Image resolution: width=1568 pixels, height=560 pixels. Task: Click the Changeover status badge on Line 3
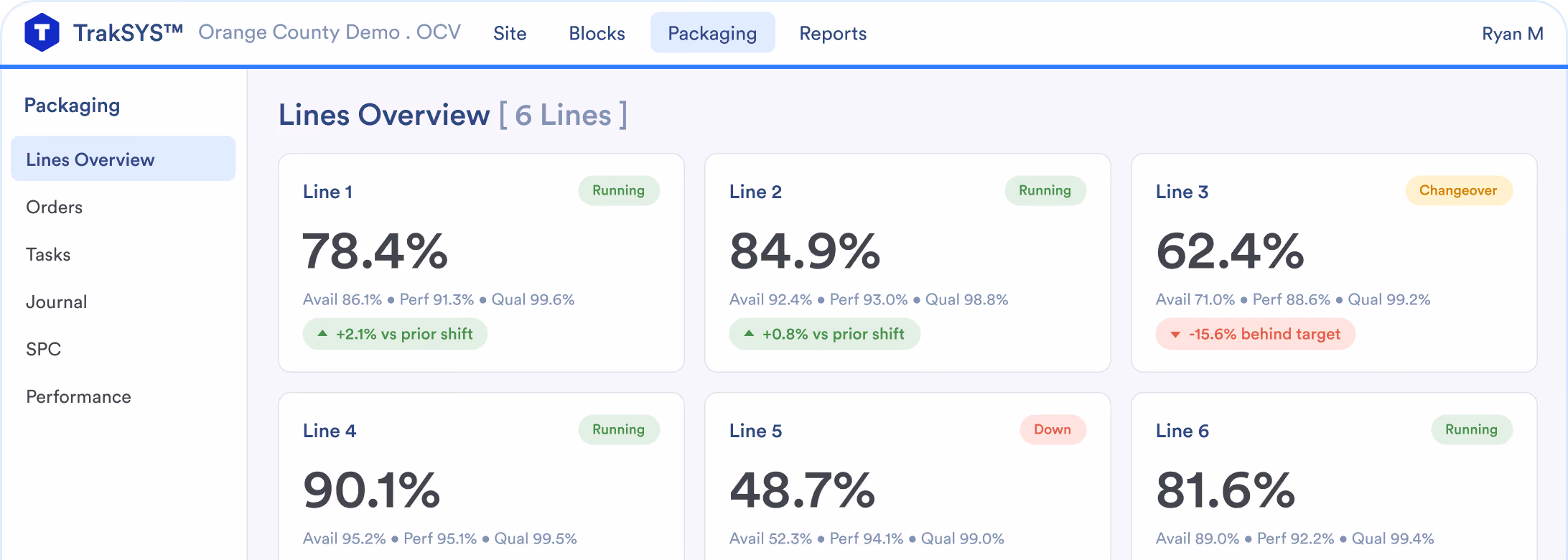[1458, 190]
